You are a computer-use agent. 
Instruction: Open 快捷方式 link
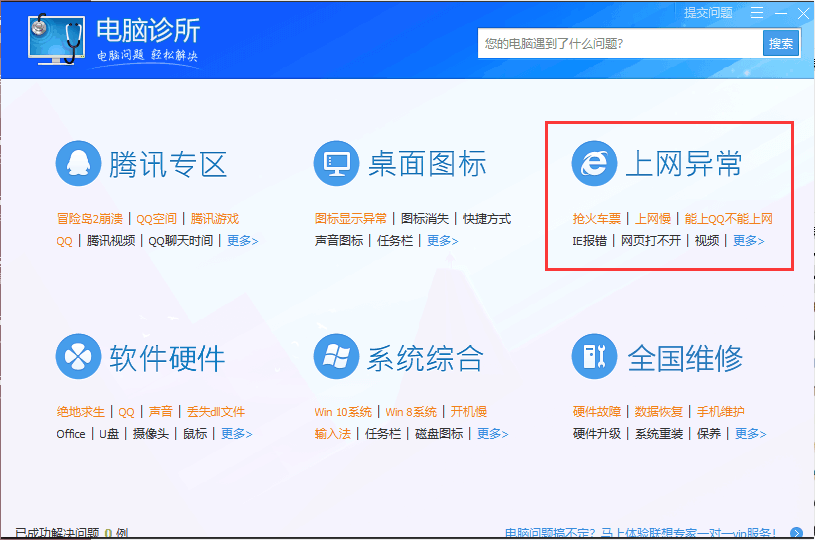(487, 219)
